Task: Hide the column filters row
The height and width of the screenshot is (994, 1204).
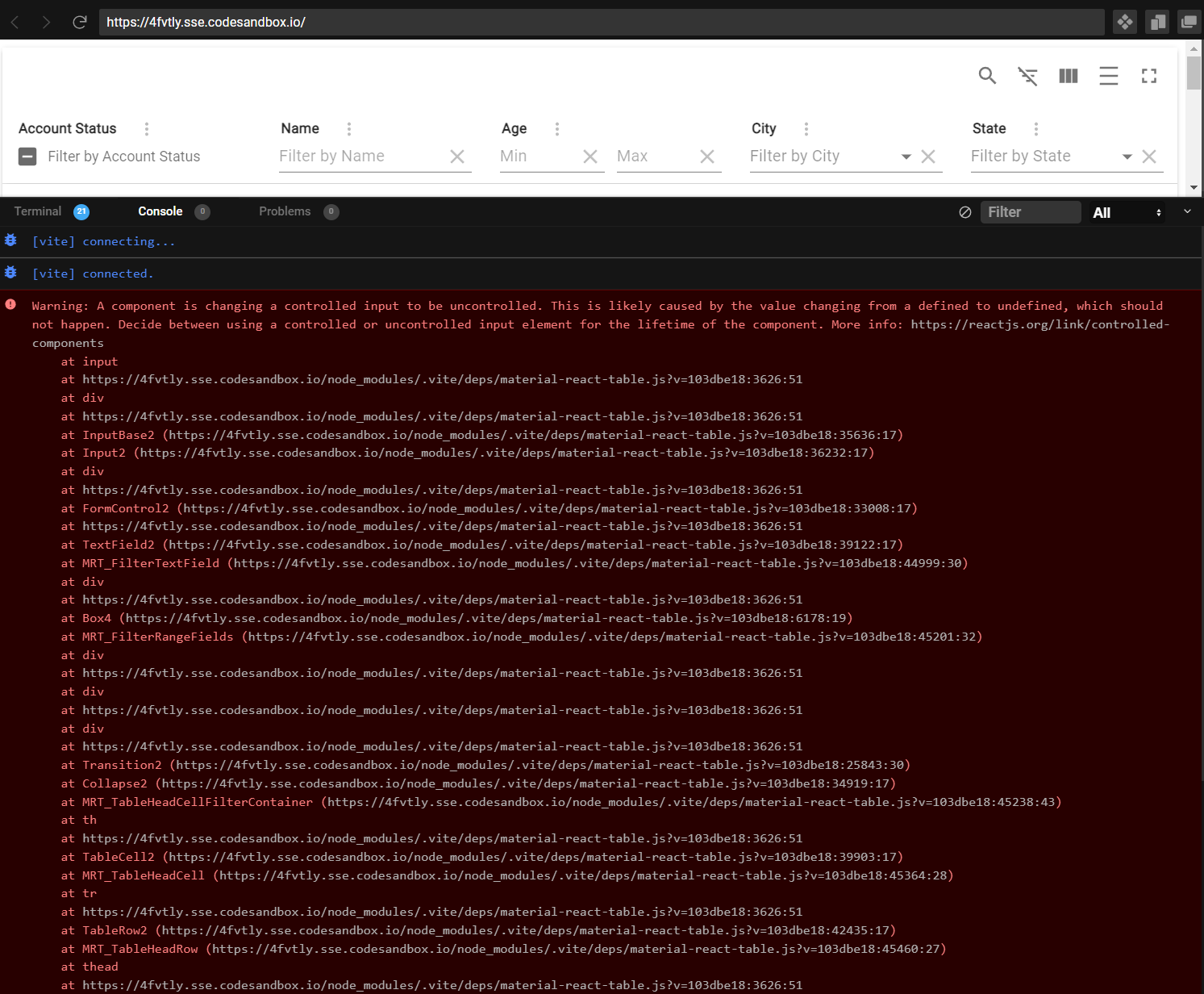Action: click(x=1027, y=75)
